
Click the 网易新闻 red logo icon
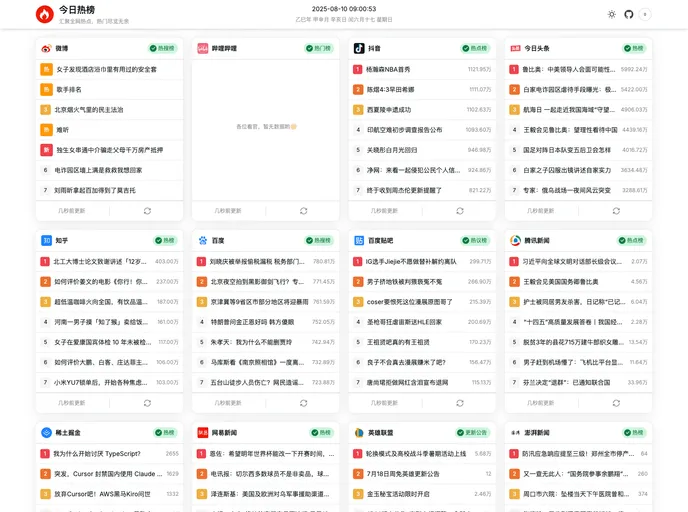click(x=202, y=433)
